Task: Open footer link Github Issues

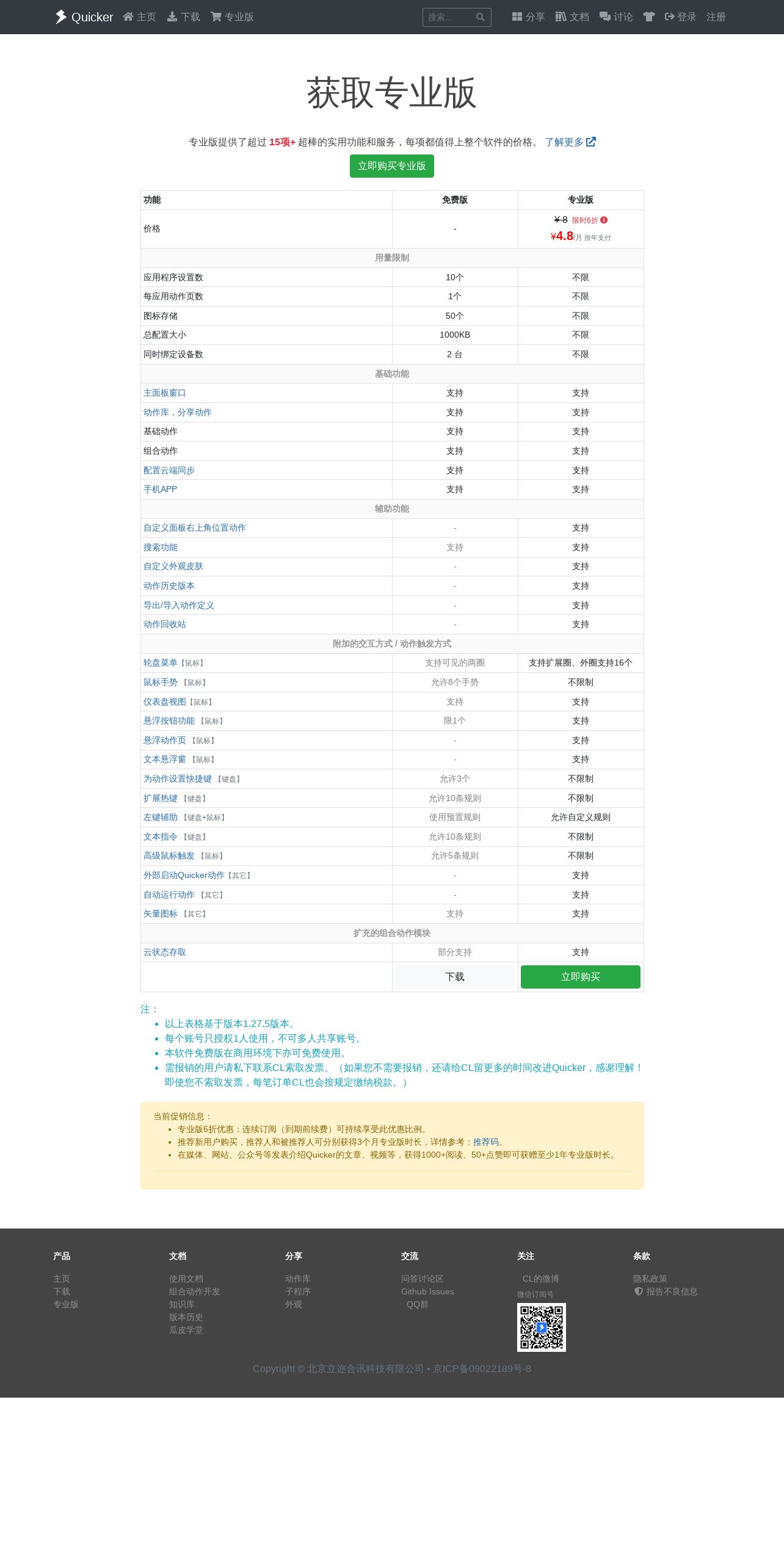Action: 427,1291
